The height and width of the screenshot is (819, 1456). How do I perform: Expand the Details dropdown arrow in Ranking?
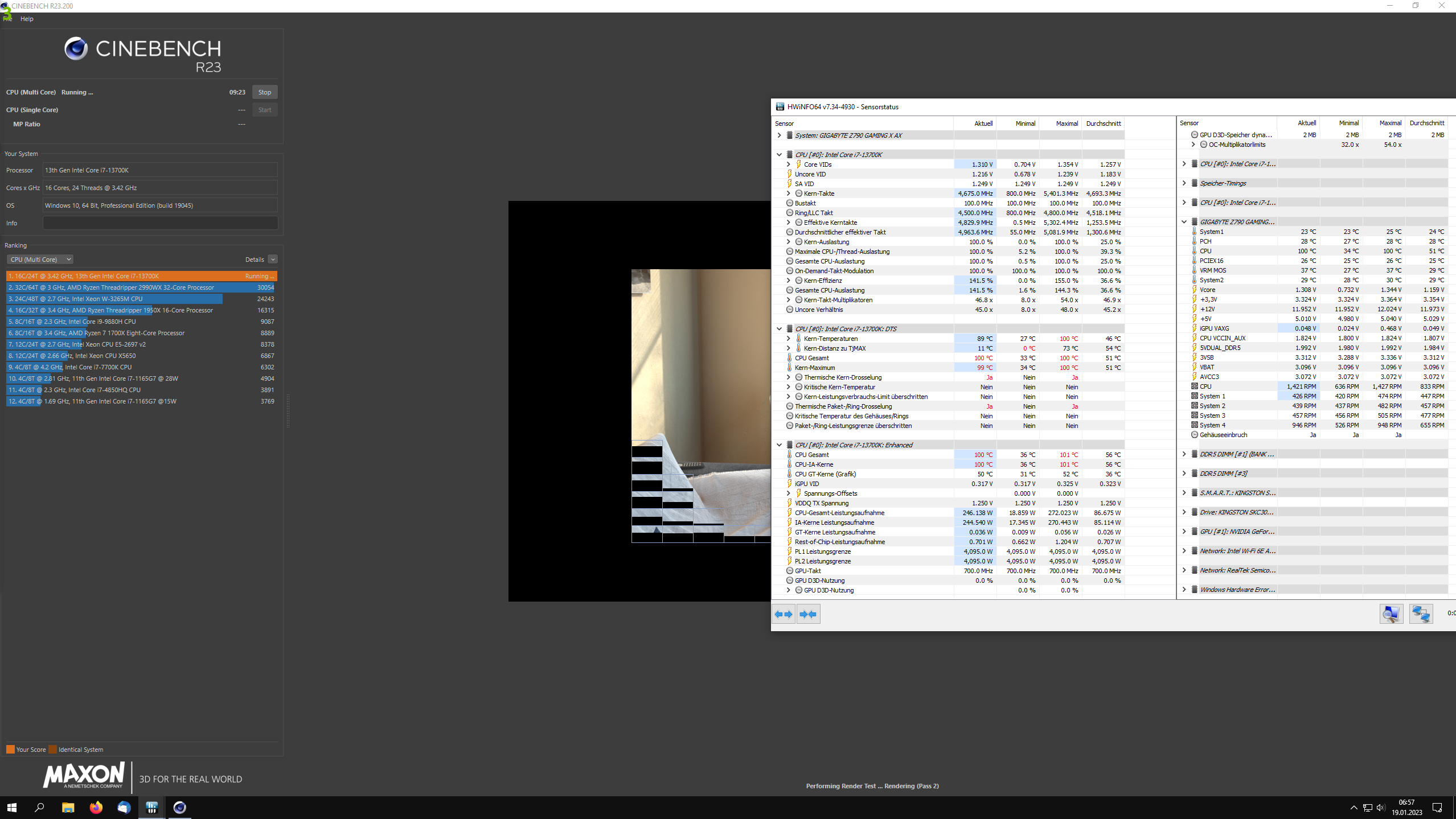click(273, 260)
